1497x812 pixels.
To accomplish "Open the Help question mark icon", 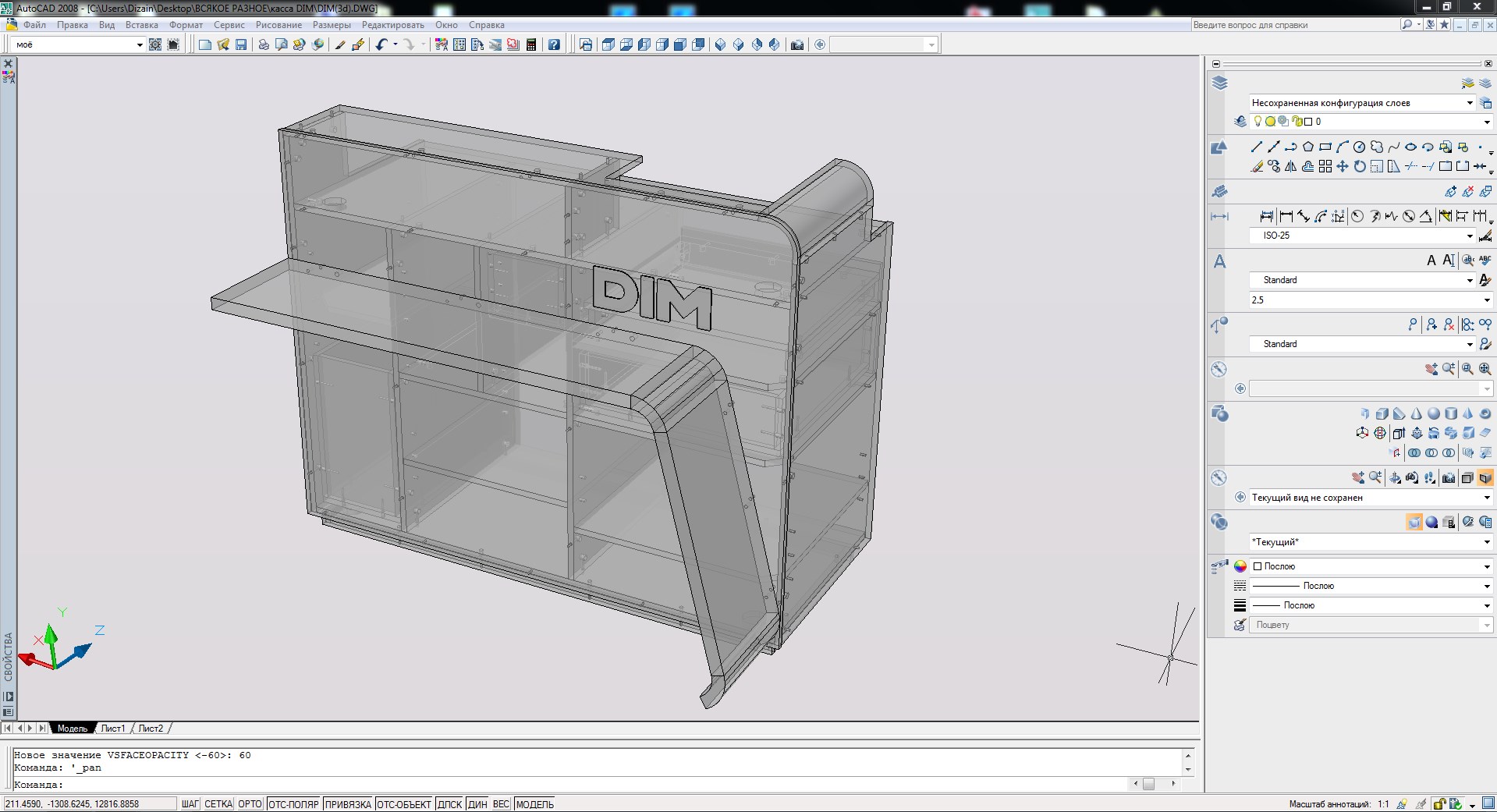I will point(554,44).
